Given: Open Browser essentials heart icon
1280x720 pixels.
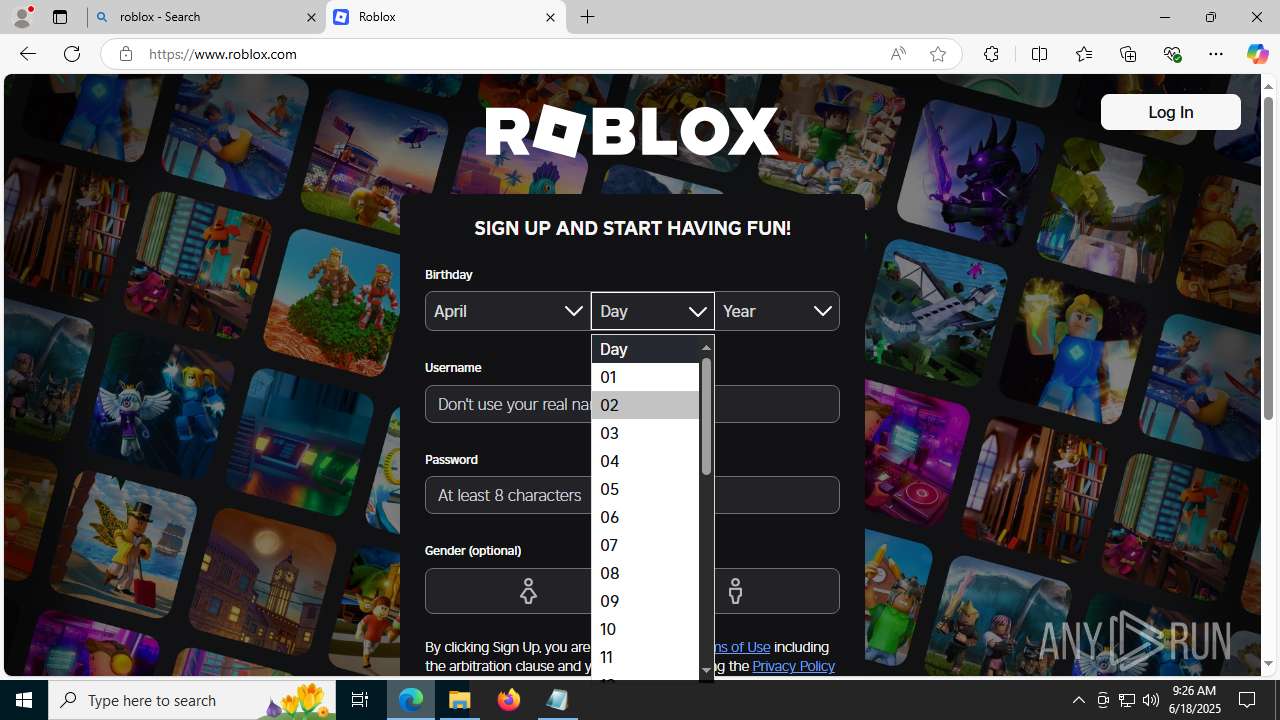Looking at the screenshot, I should 1172,54.
